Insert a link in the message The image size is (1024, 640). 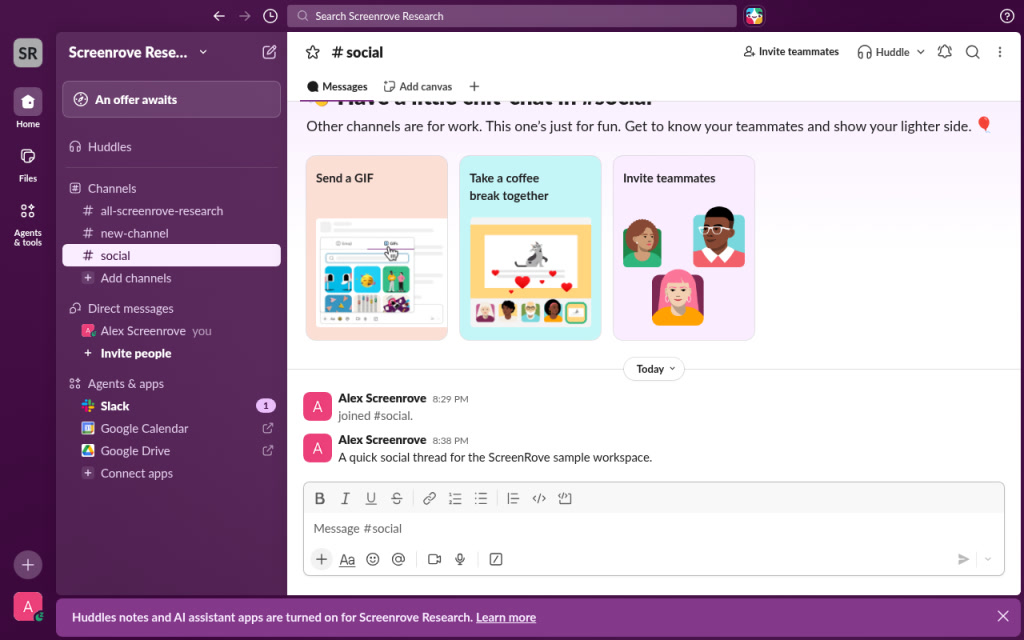429,499
